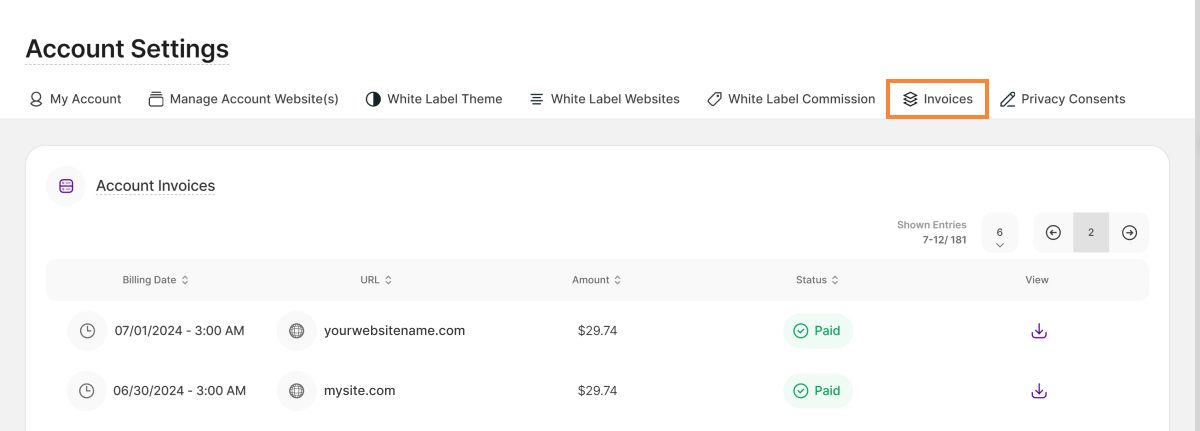Download the mysite.com invoice
This screenshot has height=431, width=1200.
pos(1039,391)
